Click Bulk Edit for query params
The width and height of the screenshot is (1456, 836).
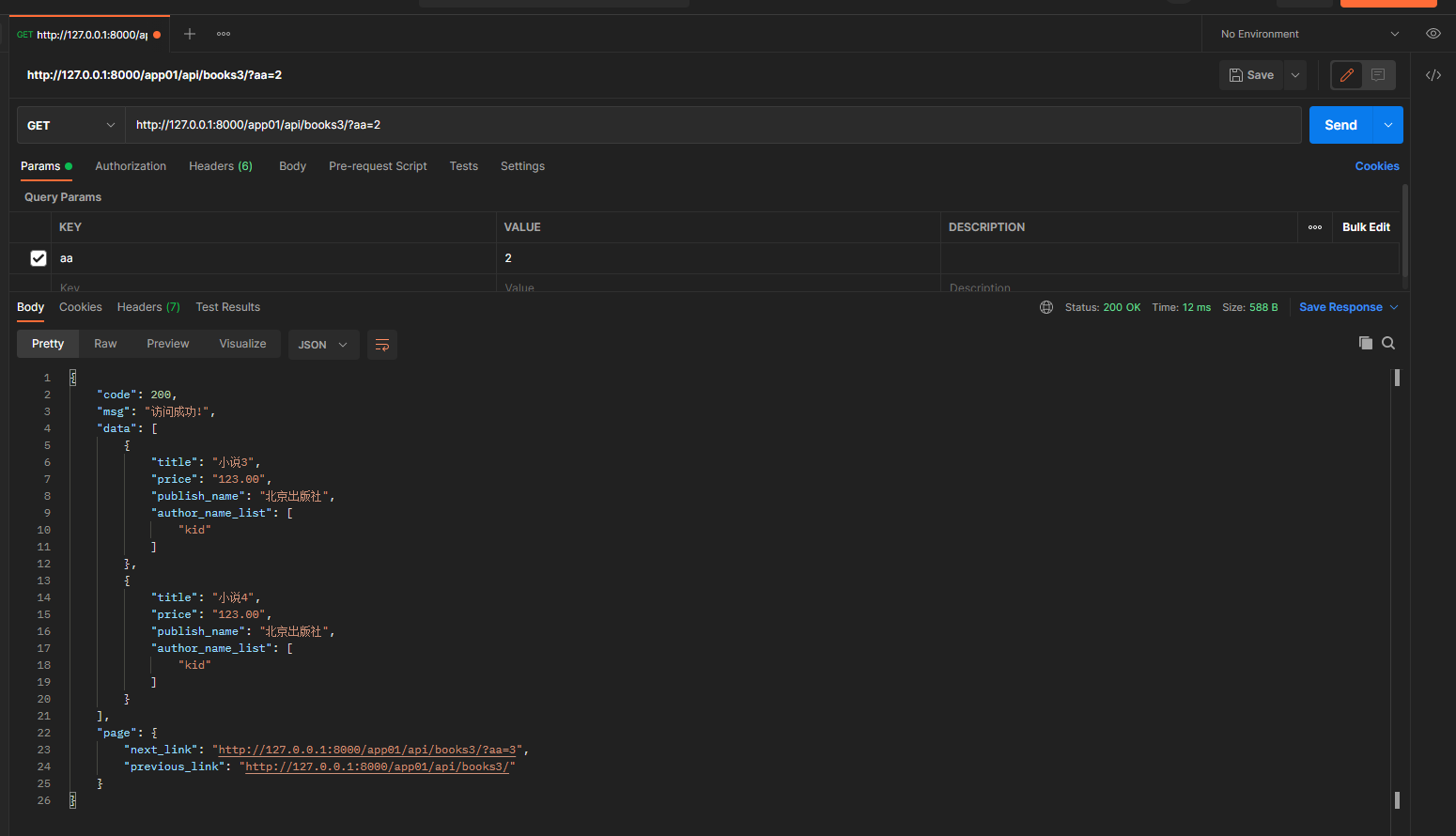click(x=1366, y=227)
